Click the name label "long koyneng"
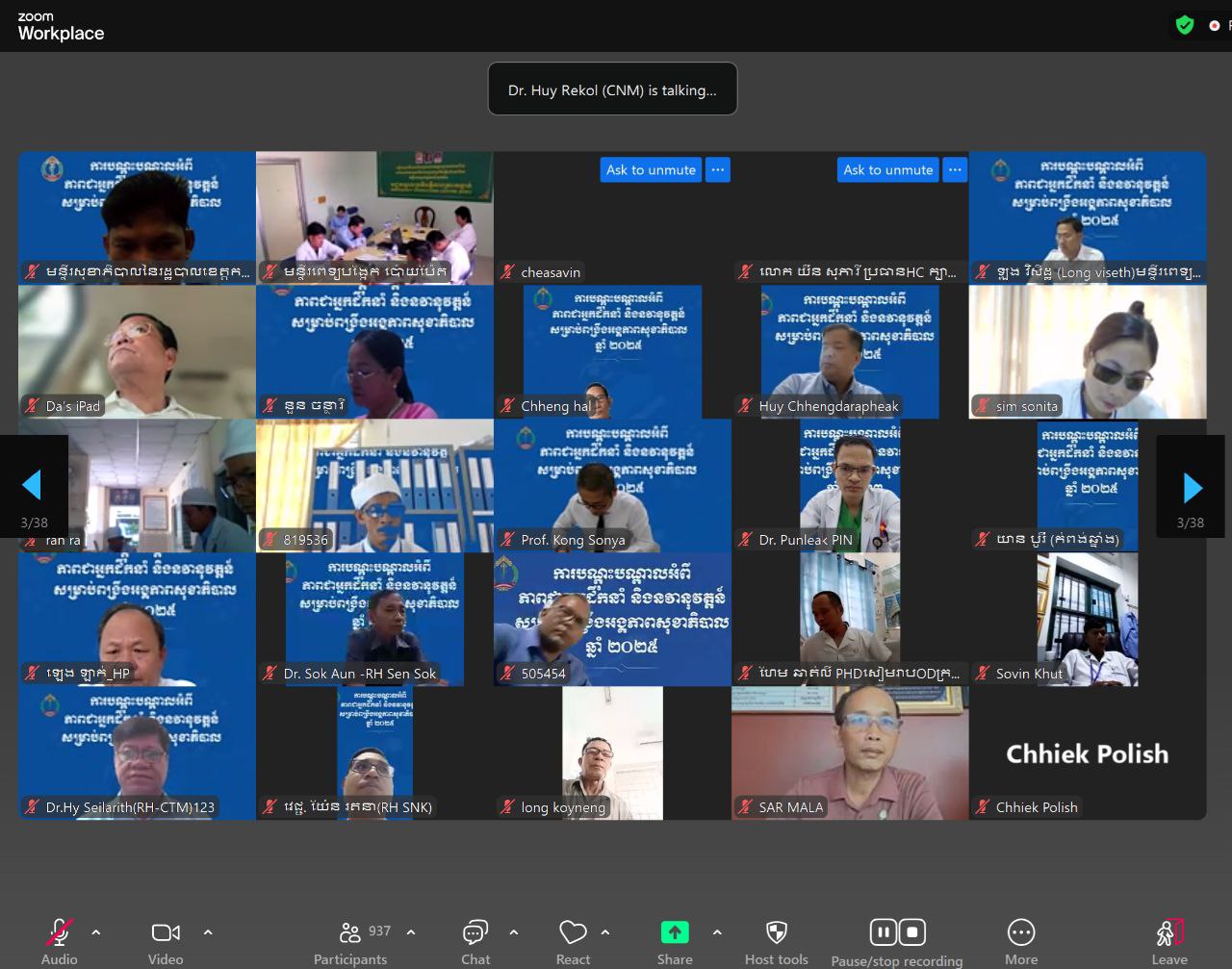 pos(563,807)
